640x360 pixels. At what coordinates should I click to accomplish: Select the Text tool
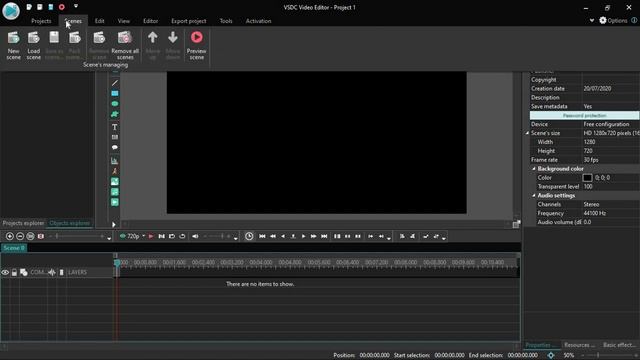[x=115, y=127]
